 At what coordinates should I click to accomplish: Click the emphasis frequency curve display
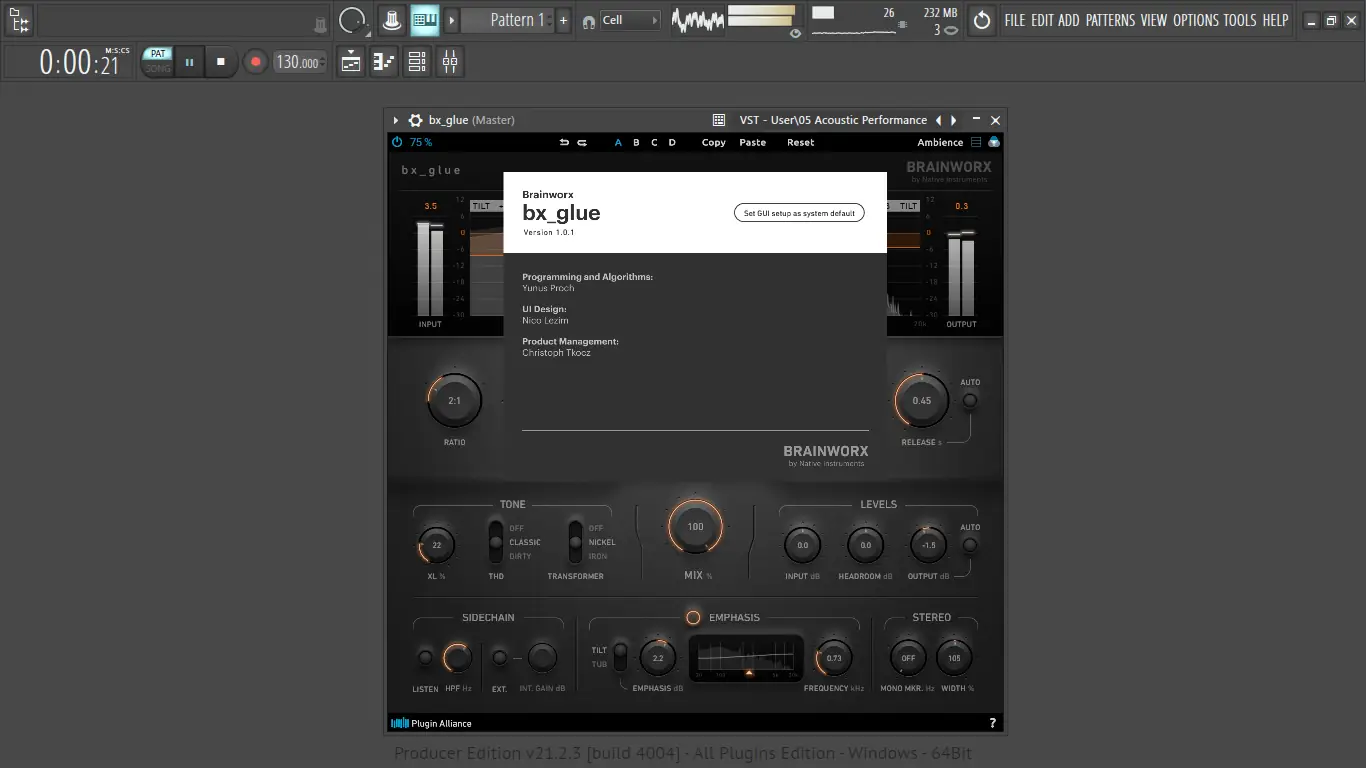[746, 658]
